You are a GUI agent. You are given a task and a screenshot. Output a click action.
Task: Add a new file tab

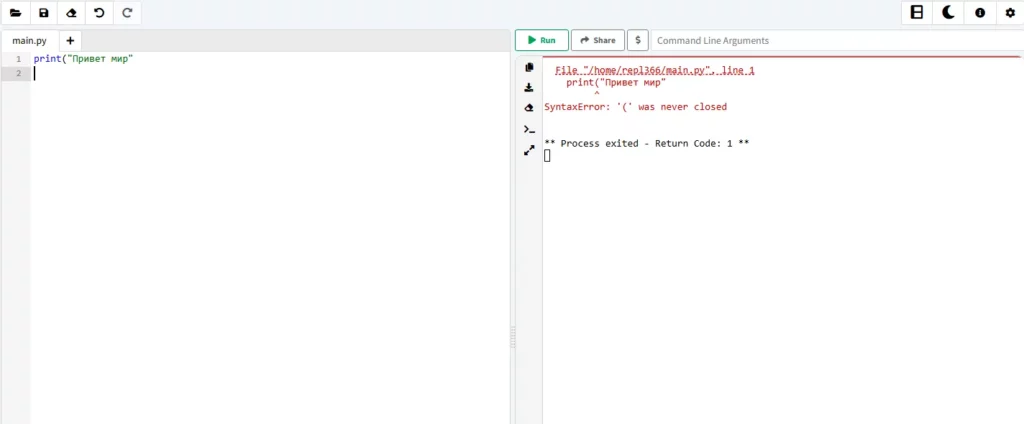click(x=70, y=41)
